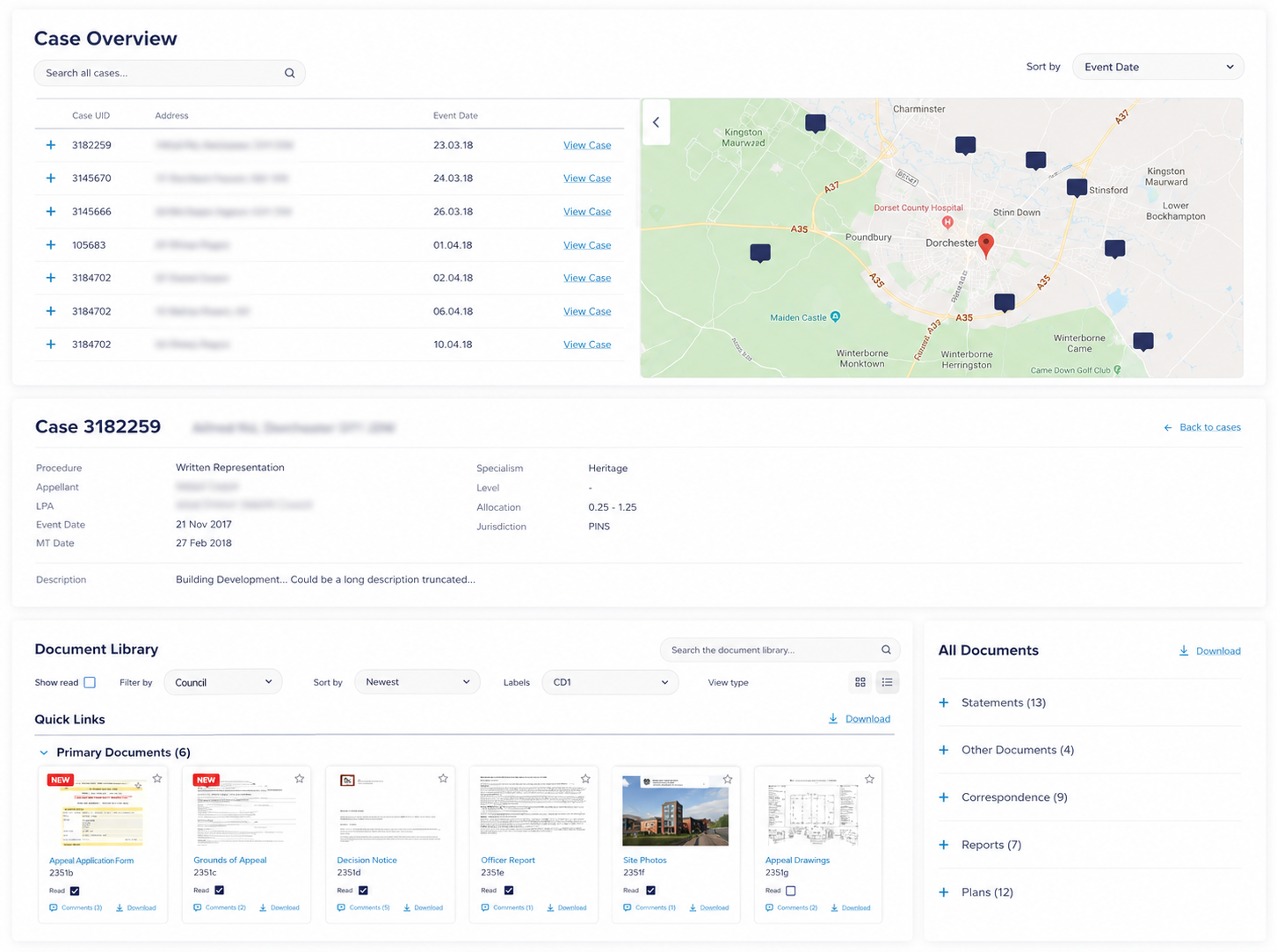Collapse the map with the left chevron
Screen dimensions: 1277x952
tap(656, 122)
